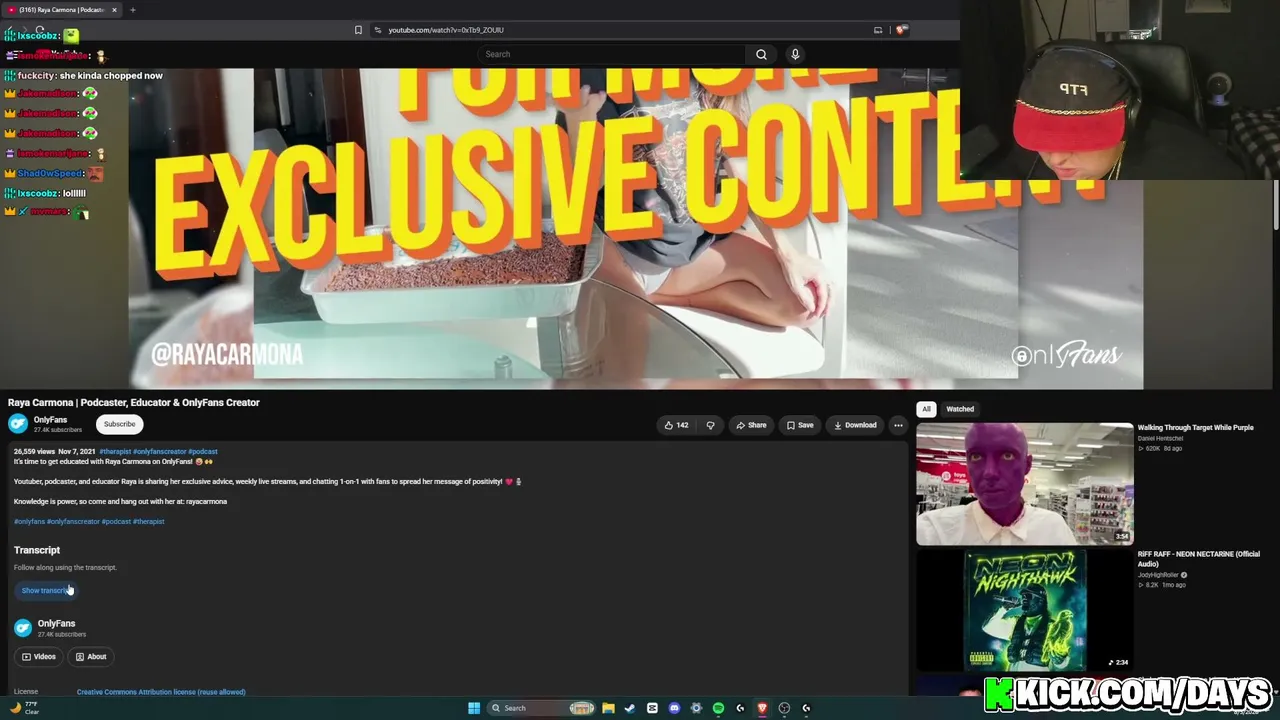Share the video using Share button

tap(751, 425)
